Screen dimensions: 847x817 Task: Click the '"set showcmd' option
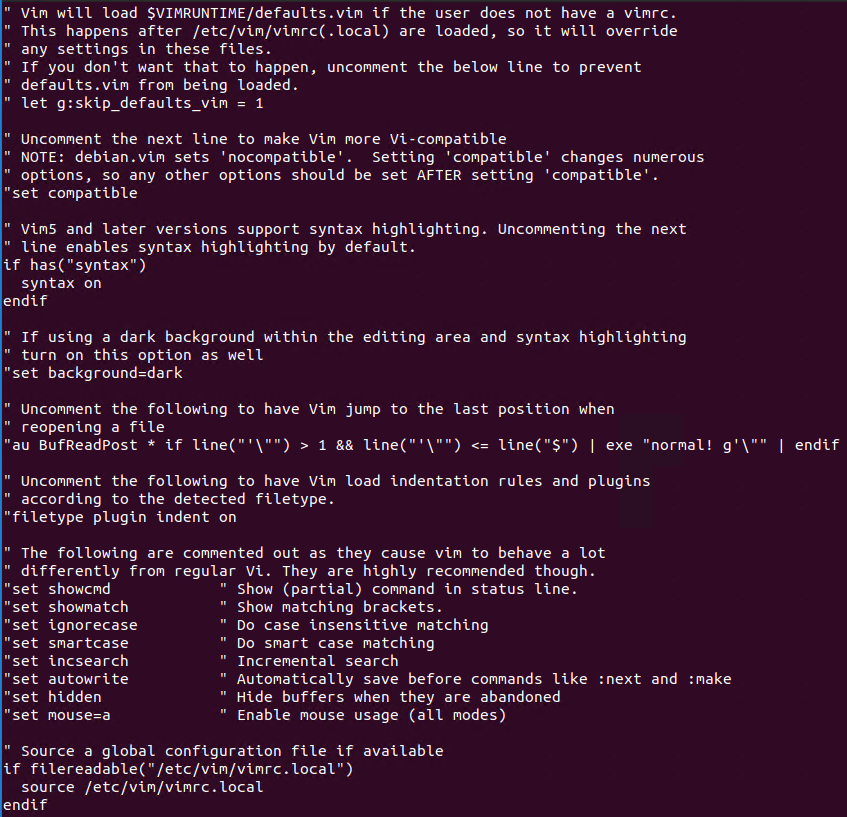57,589
